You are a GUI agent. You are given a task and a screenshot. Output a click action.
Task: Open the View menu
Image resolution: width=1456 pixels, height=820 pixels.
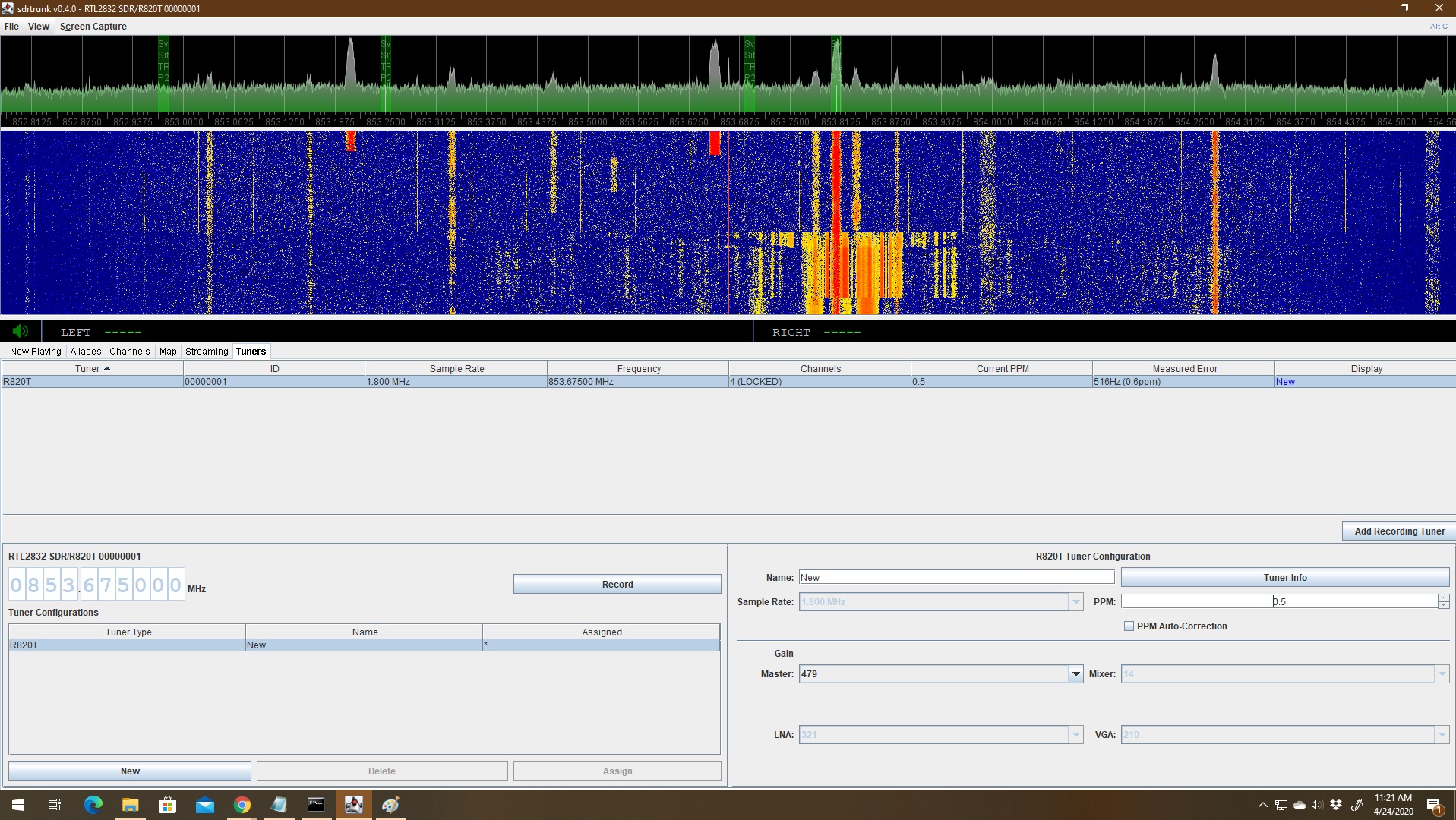[38, 26]
